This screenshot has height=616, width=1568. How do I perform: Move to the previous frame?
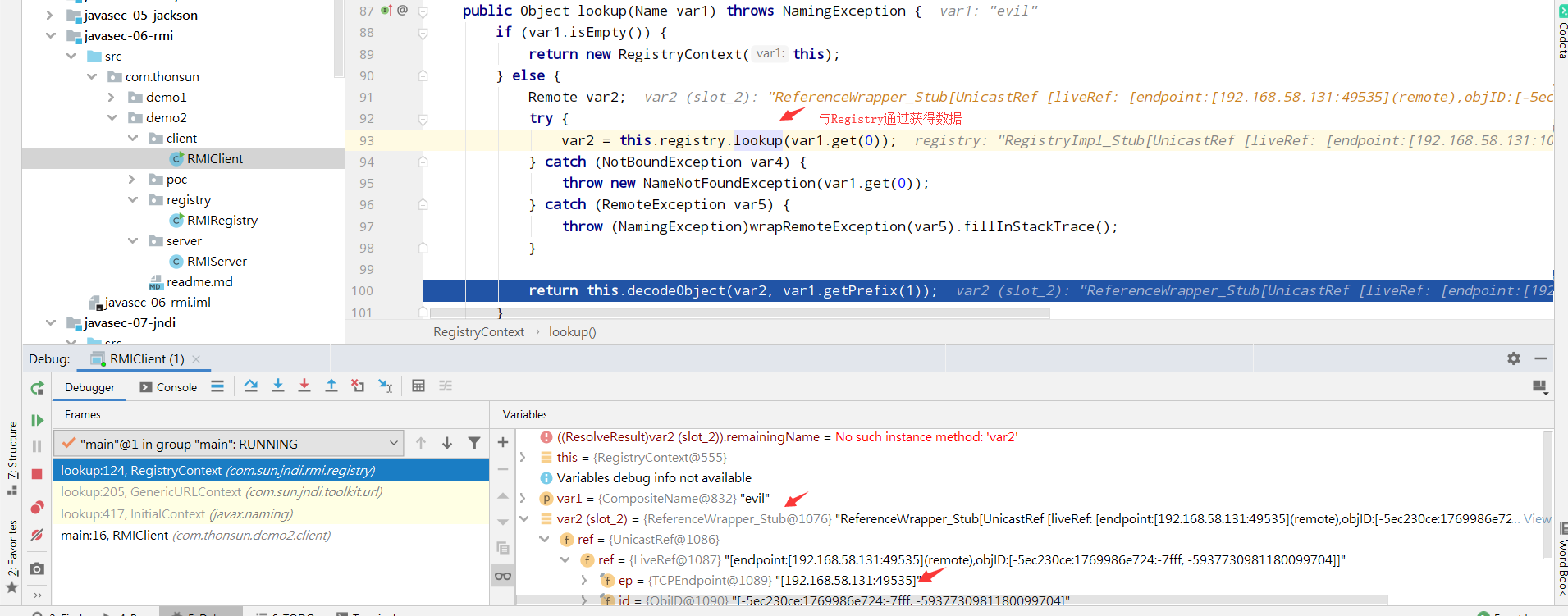coord(421,443)
